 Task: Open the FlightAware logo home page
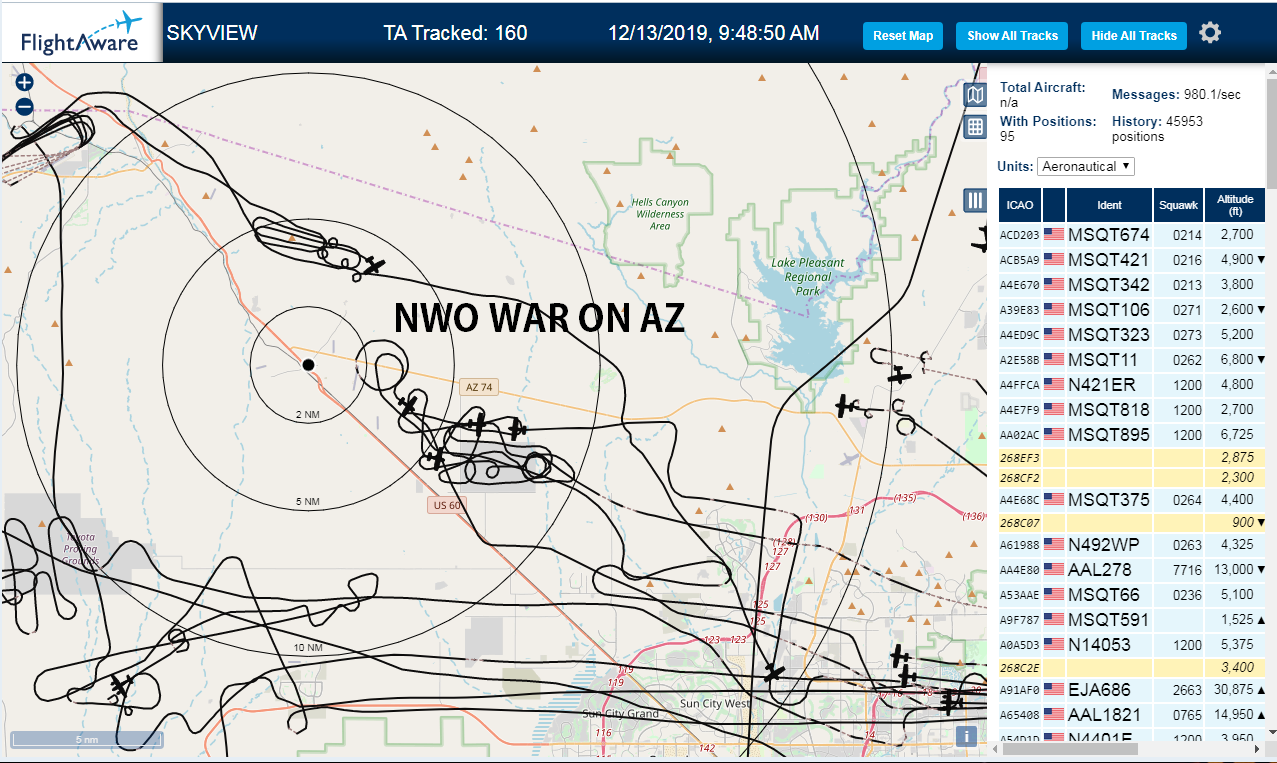[x=81, y=33]
